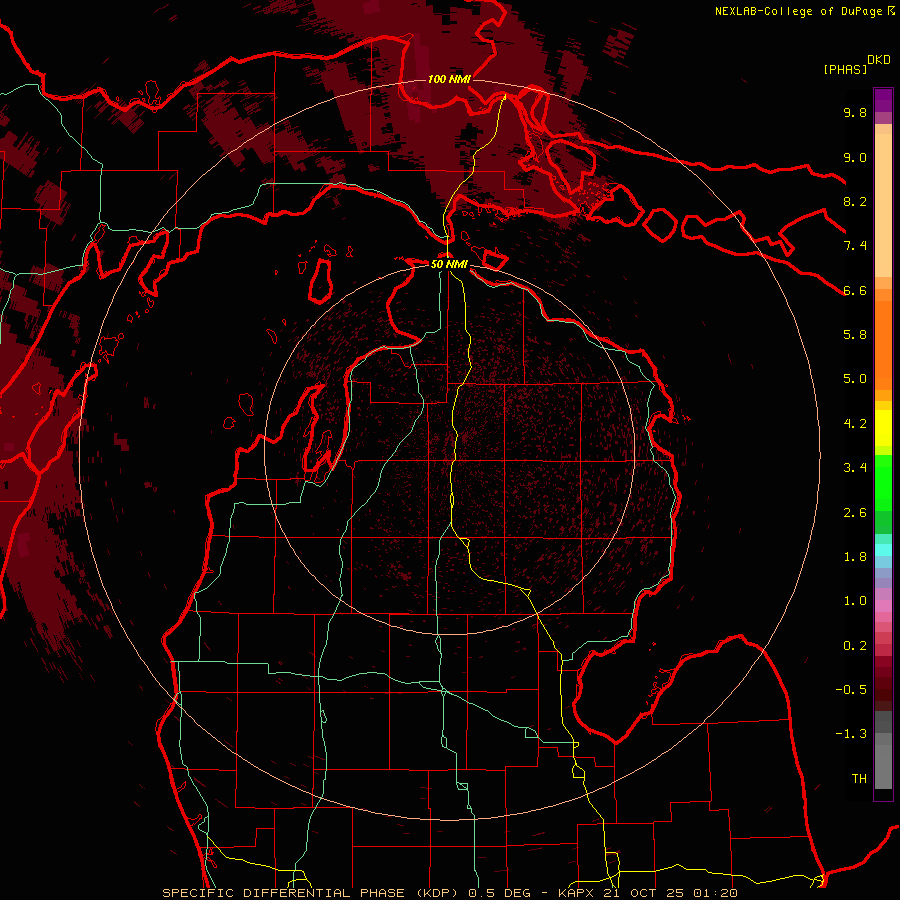Select the 8.2 scale value
The image size is (900, 900).
(x=855, y=201)
